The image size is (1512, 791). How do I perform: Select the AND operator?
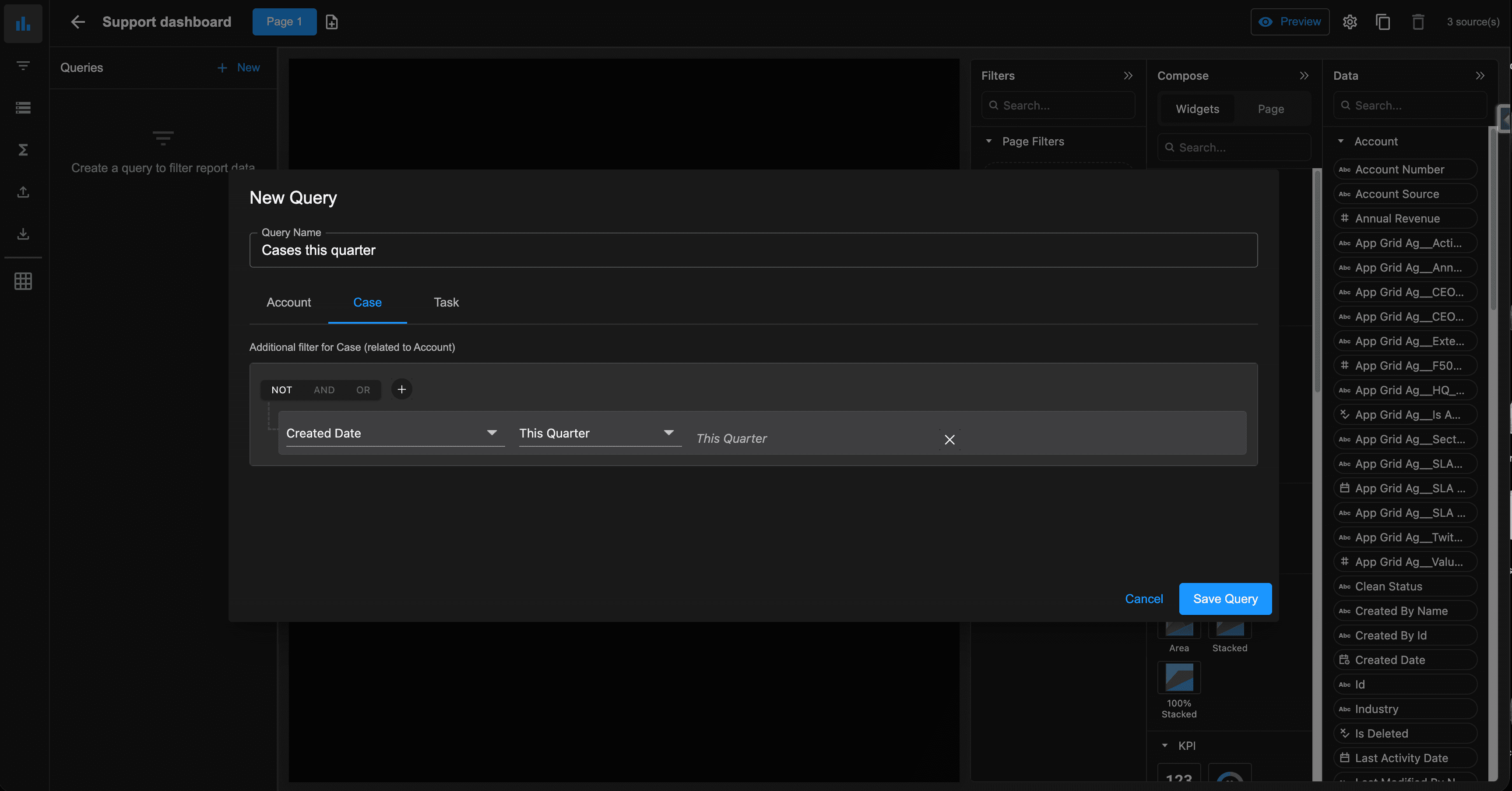click(x=324, y=390)
